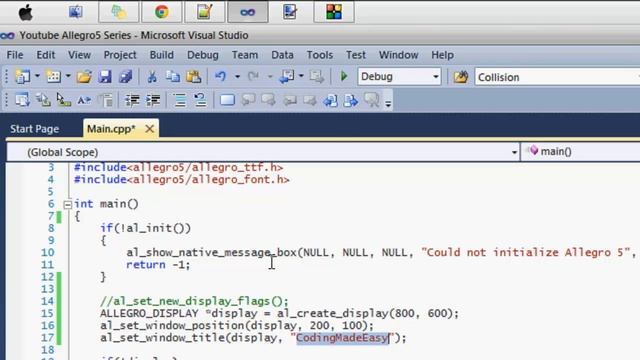Viewport: 640px width, 360px height.
Task: Open the Add New Item dropdown arrow
Action: [68, 76]
